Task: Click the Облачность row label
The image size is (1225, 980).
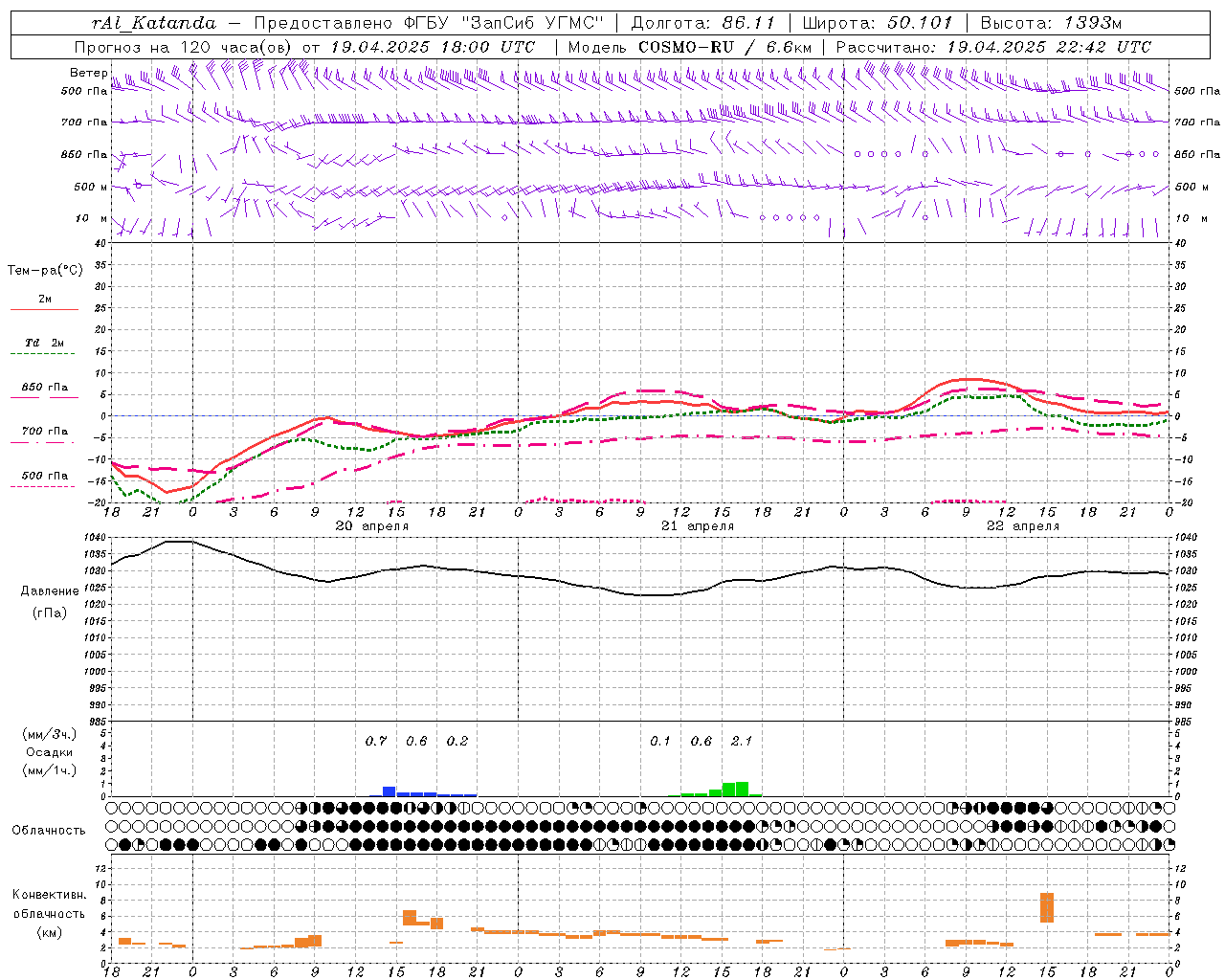Action: pyautogui.click(x=49, y=831)
